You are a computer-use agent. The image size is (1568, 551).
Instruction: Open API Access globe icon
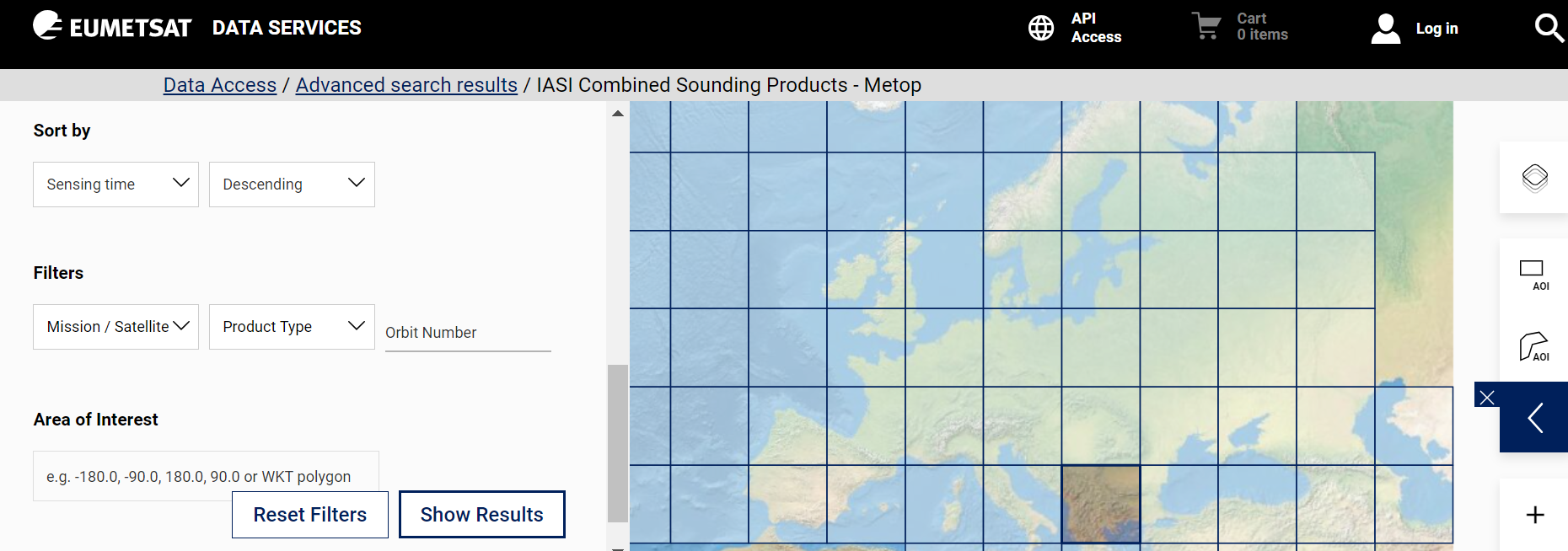[1041, 28]
